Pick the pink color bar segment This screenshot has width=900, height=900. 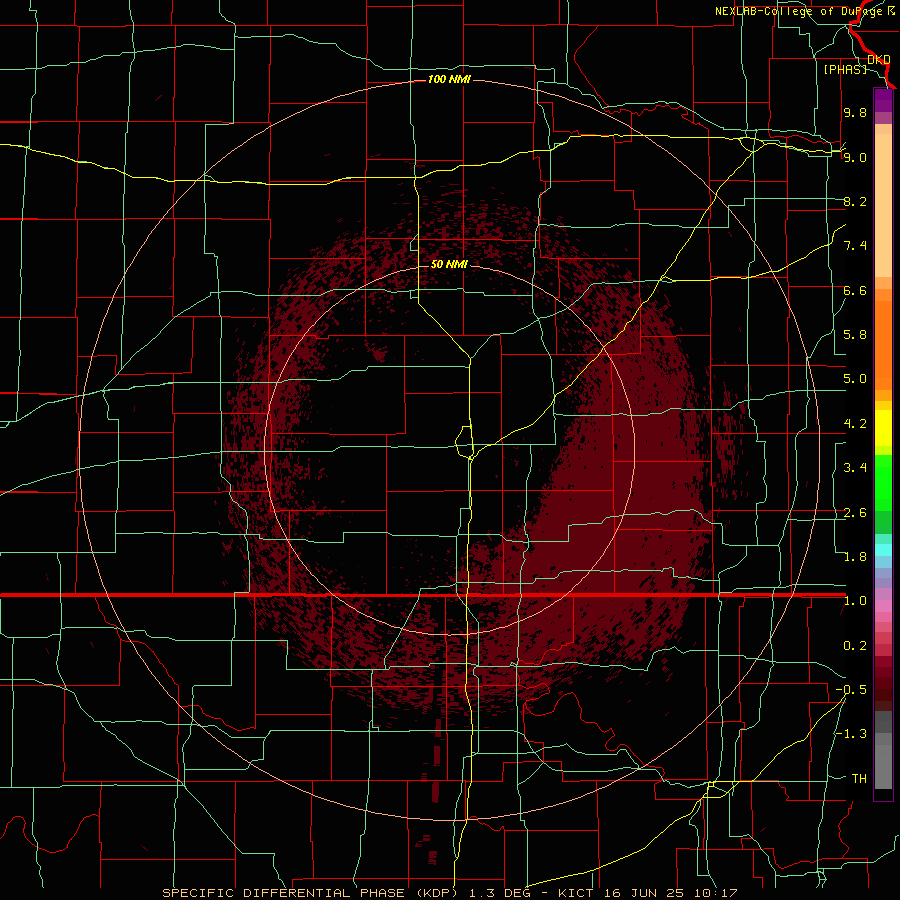click(883, 606)
